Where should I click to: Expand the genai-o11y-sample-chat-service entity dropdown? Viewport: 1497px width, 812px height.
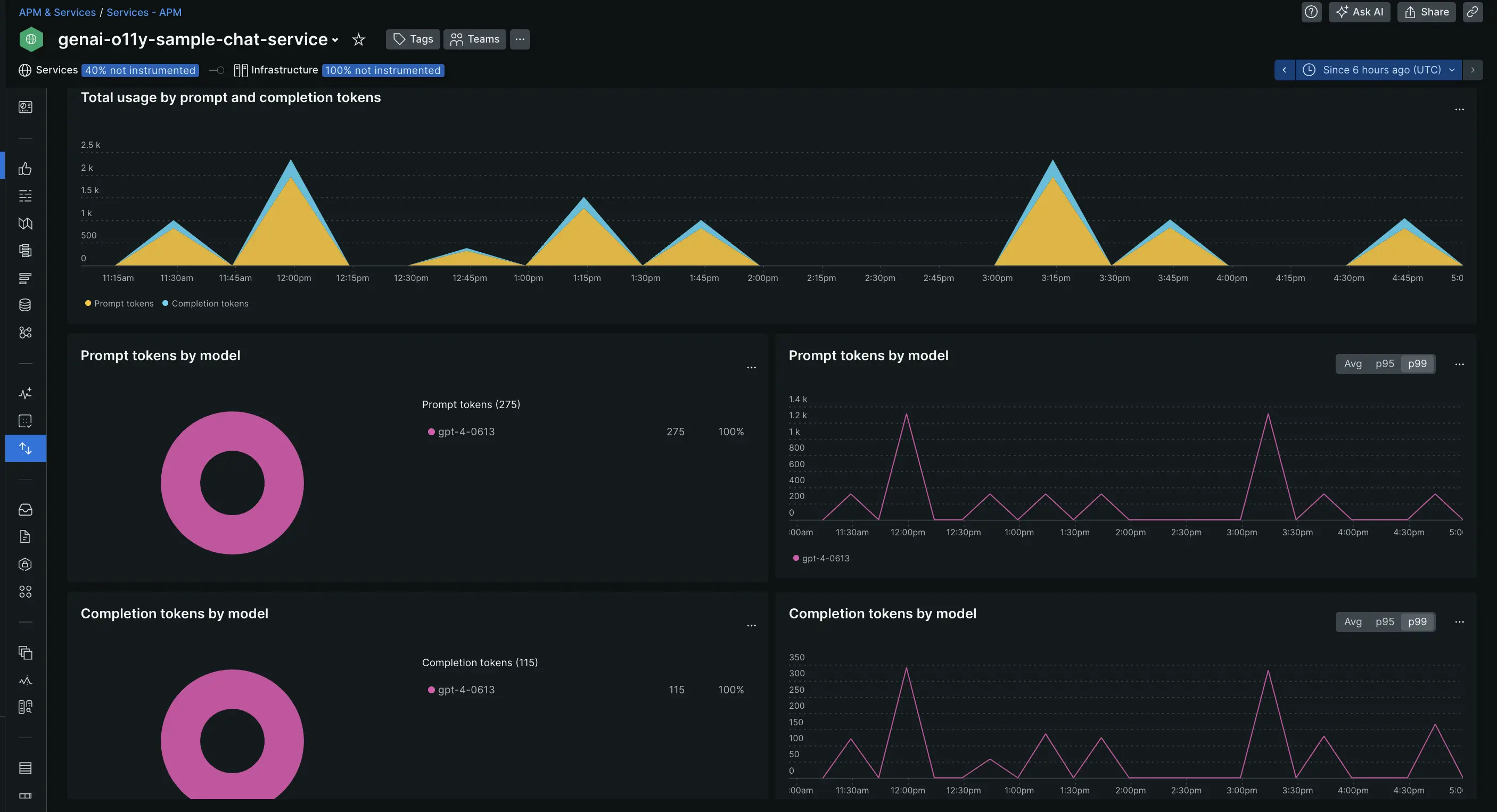point(335,40)
